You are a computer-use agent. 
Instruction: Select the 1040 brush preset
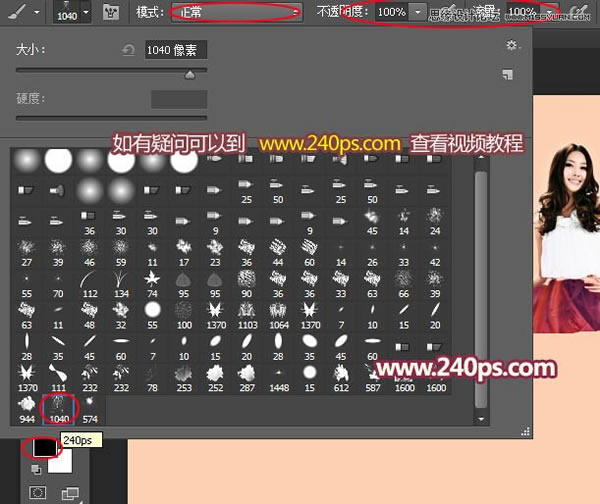tap(59, 410)
